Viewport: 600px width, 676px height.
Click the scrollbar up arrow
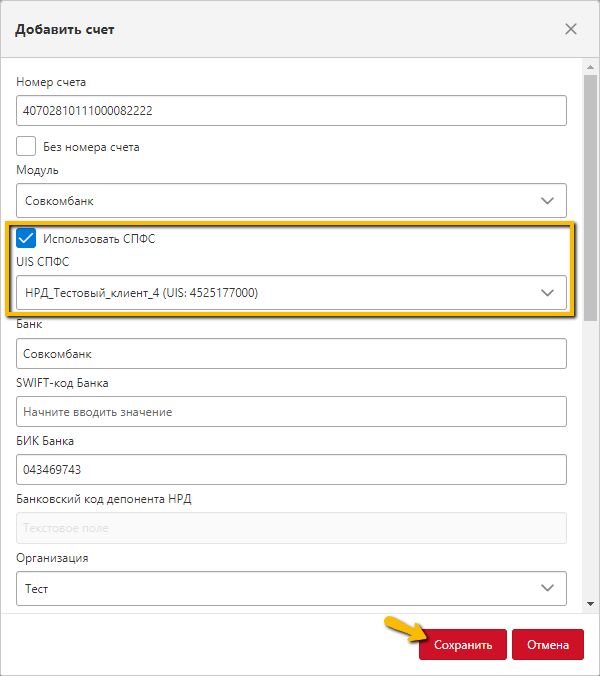591,67
